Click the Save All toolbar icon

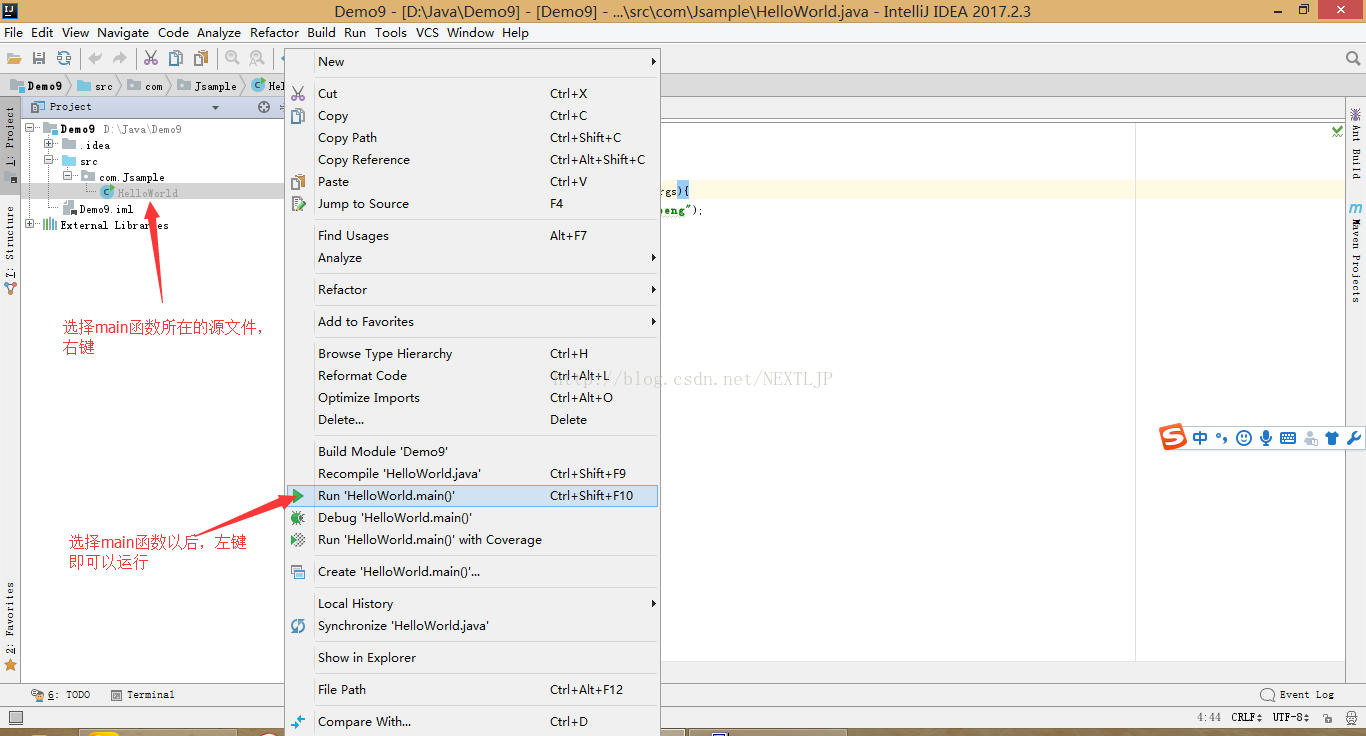[x=39, y=59]
